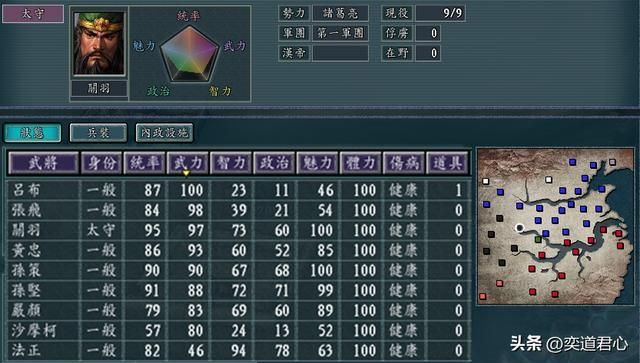Select 呂布 in the officer list

[x=26, y=190]
